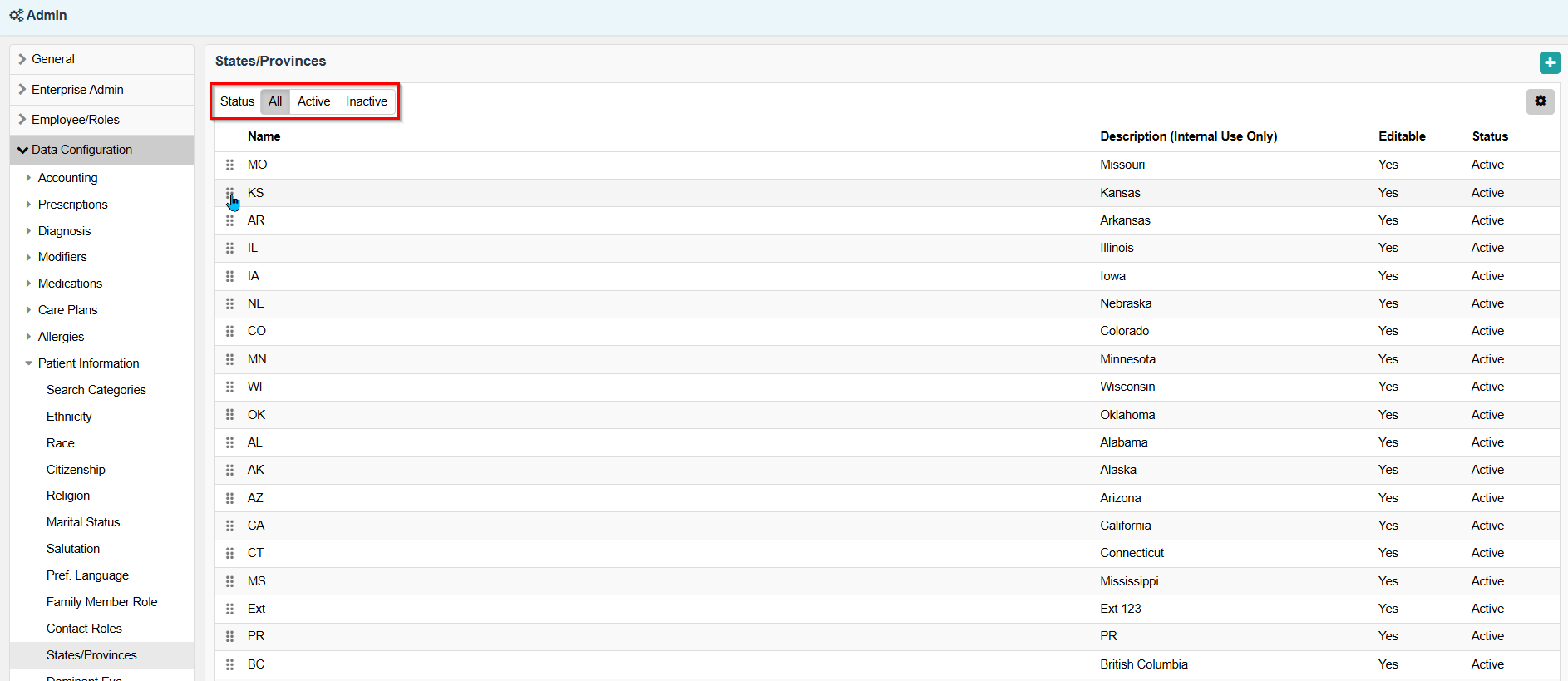Show only Active states
This screenshot has height=681, width=1568.
[313, 101]
